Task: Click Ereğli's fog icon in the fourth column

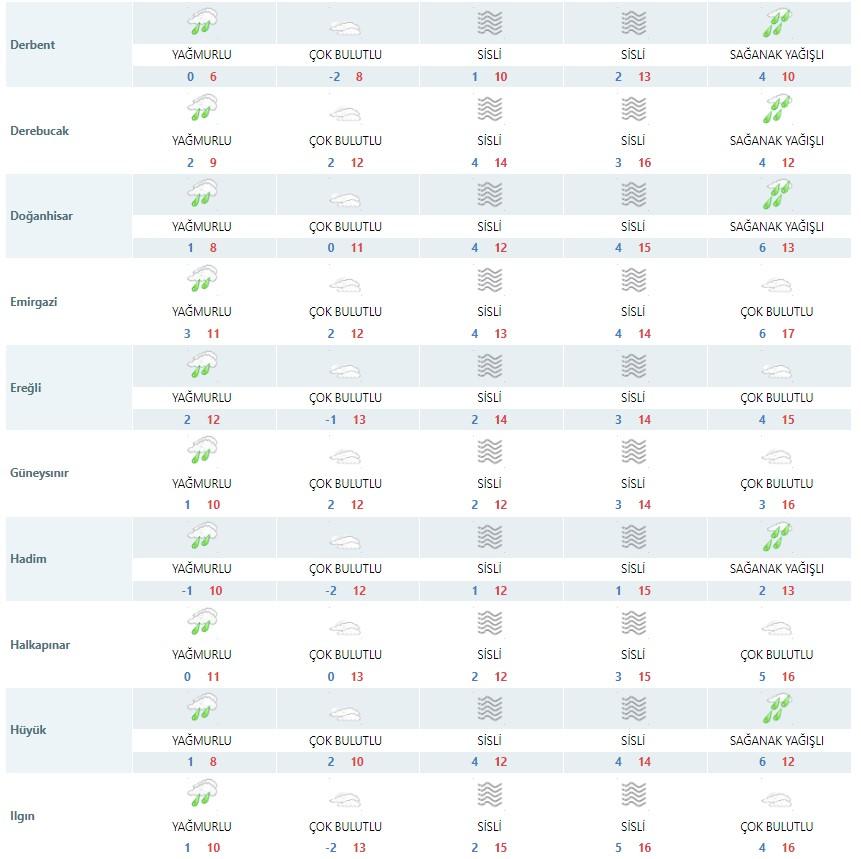Action: click(x=633, y=366)
